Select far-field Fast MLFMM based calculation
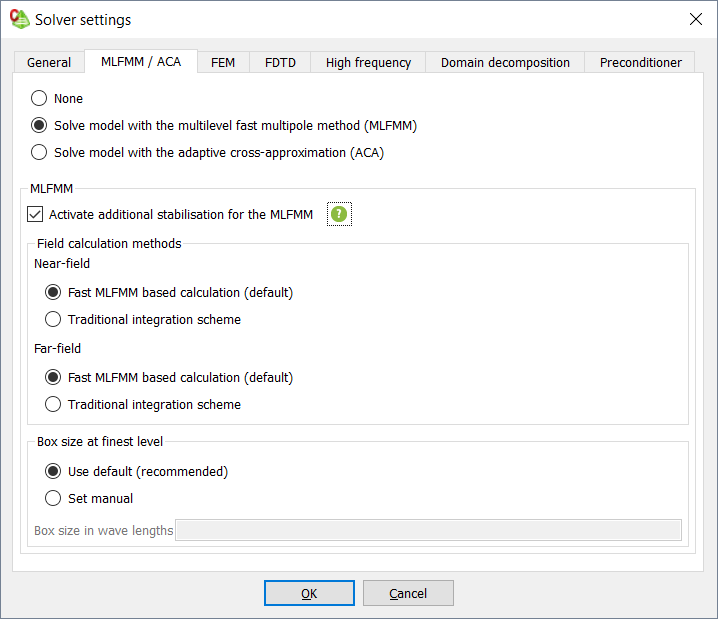 (x=54, y=378)
